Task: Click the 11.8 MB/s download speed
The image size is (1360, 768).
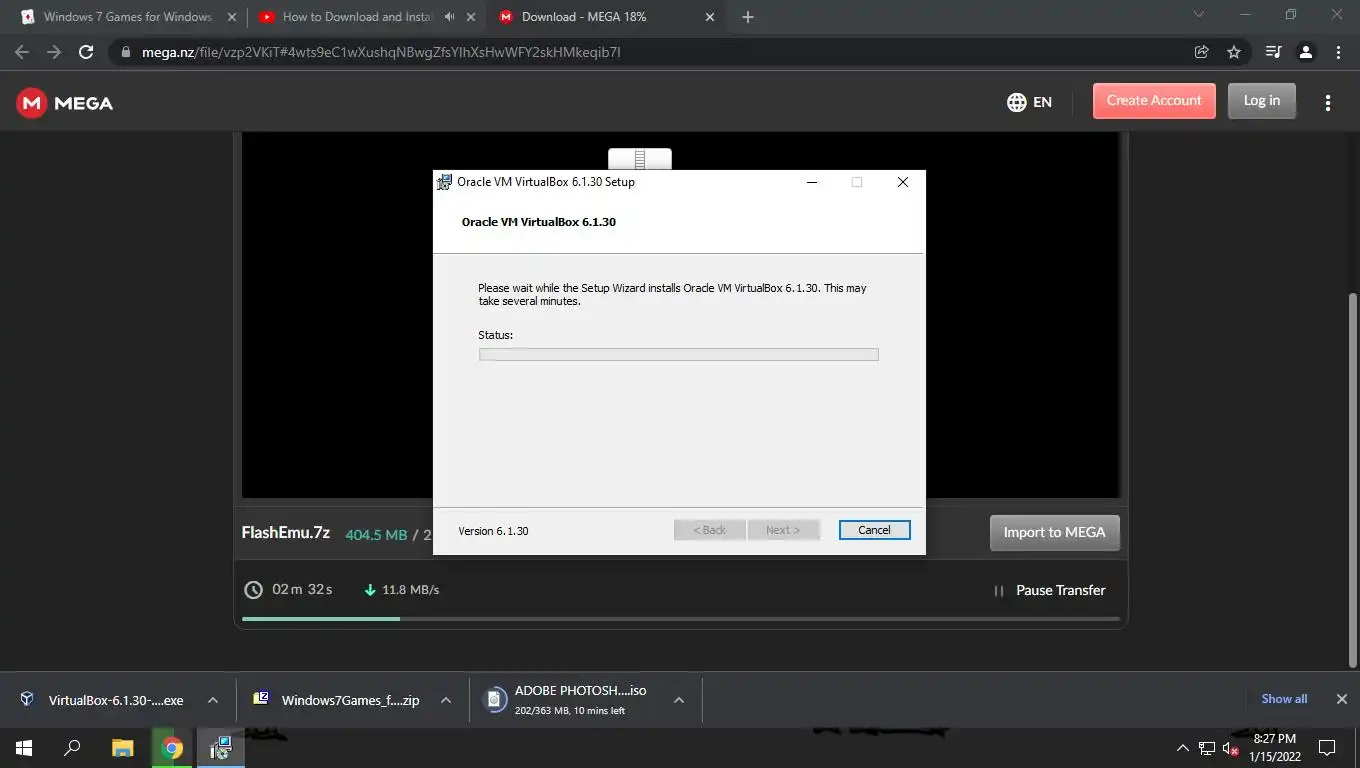Action: [x=410, y=590]
